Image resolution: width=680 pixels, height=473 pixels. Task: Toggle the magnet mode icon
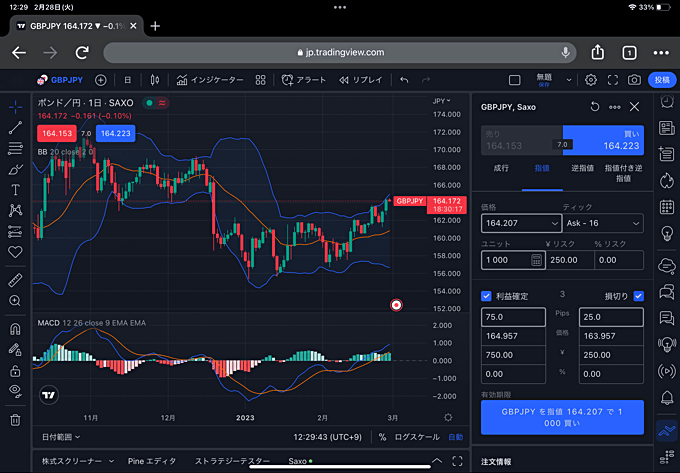[15, 329]
